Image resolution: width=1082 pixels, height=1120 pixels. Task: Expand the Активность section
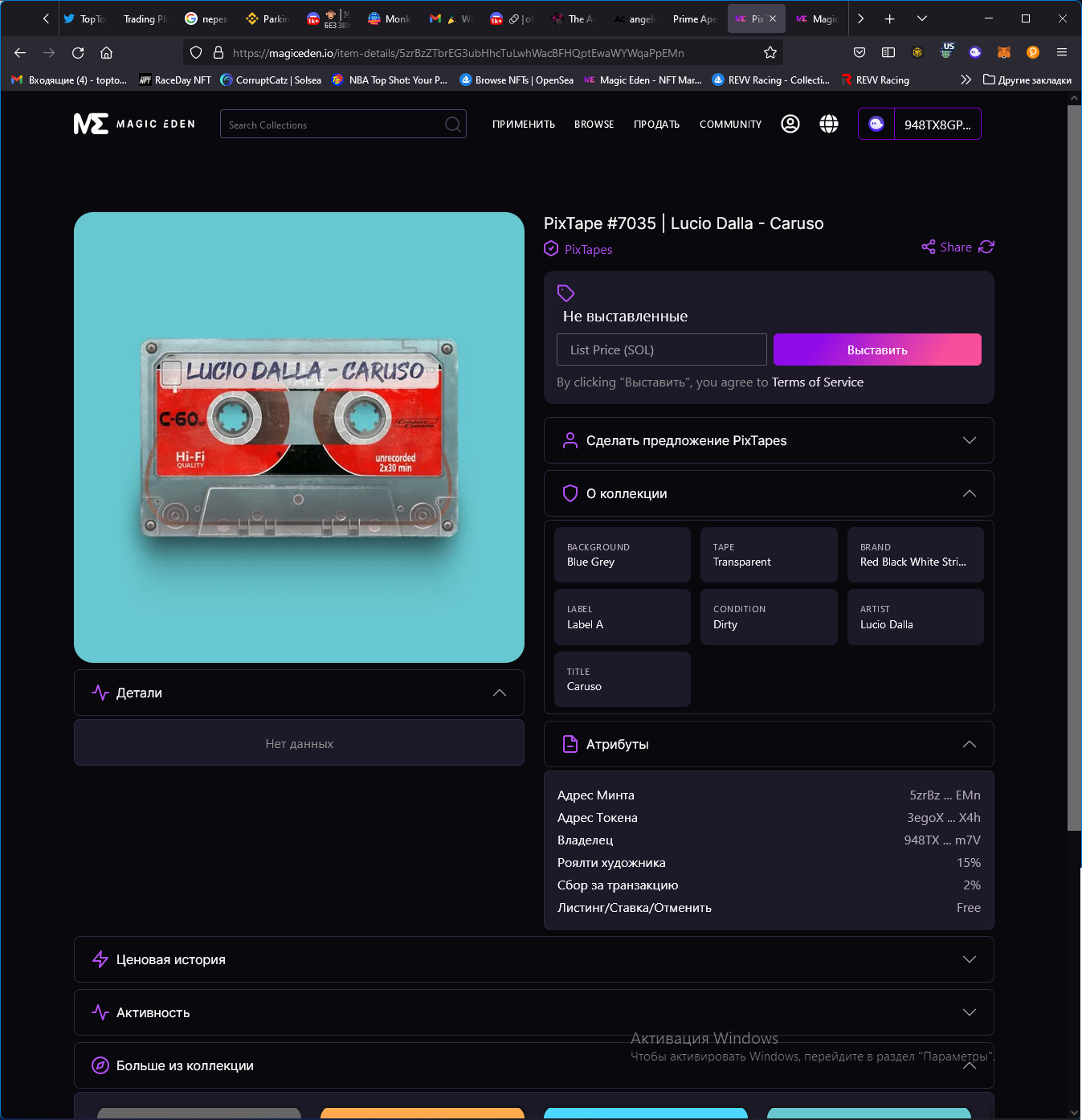534,1012
